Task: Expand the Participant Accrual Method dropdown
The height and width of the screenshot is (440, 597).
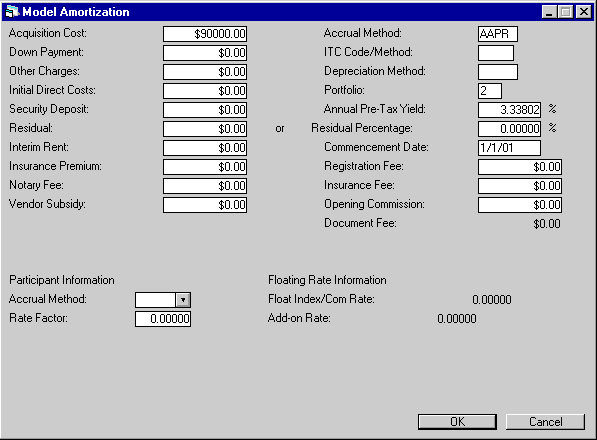Action: 183,300
